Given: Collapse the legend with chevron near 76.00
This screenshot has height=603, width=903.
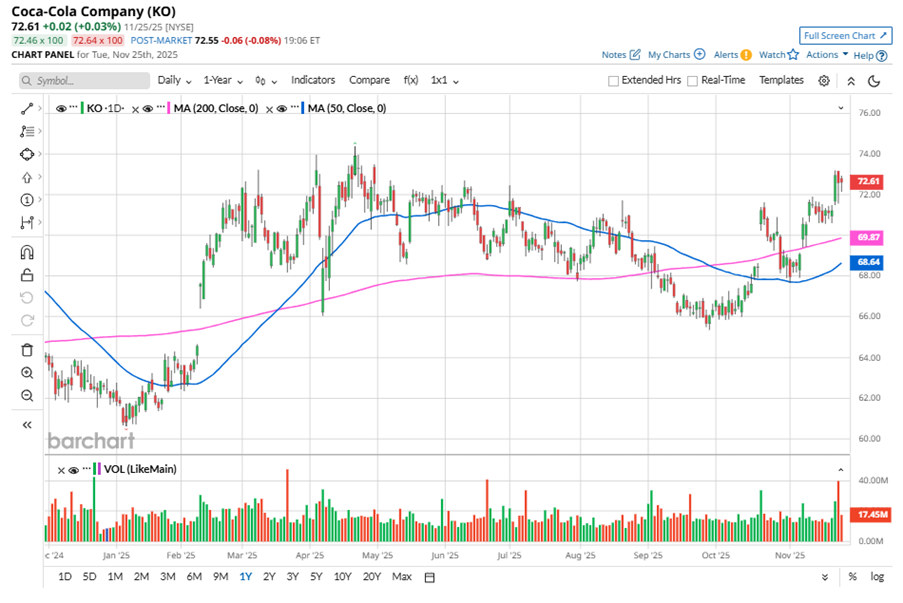Looking at the screenshot, I should click(841, 108).
